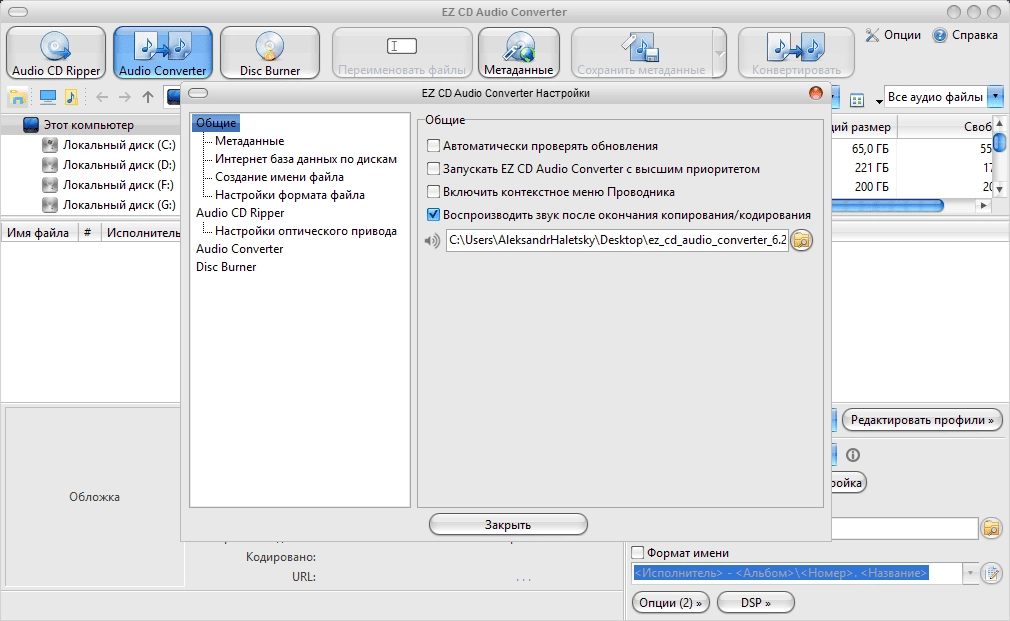Select Настройки оптического привода
The image size is (1010, 621).
[x=306, y=231]
